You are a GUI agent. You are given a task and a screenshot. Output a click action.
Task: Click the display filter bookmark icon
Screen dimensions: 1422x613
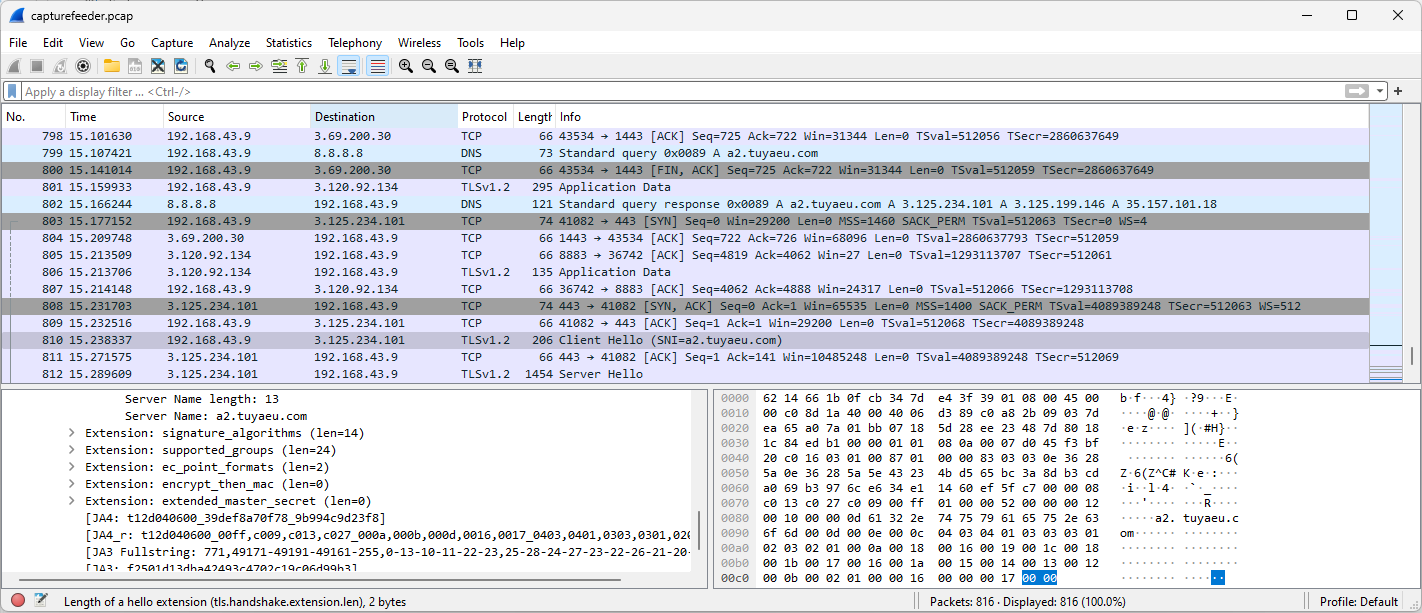[12, 91]
